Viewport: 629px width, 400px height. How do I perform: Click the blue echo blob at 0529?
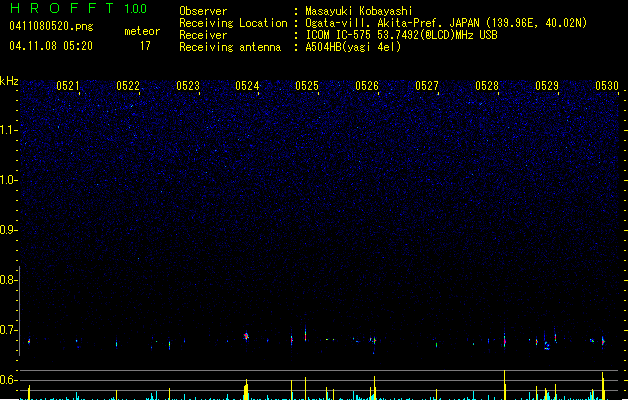pos(546,346)
